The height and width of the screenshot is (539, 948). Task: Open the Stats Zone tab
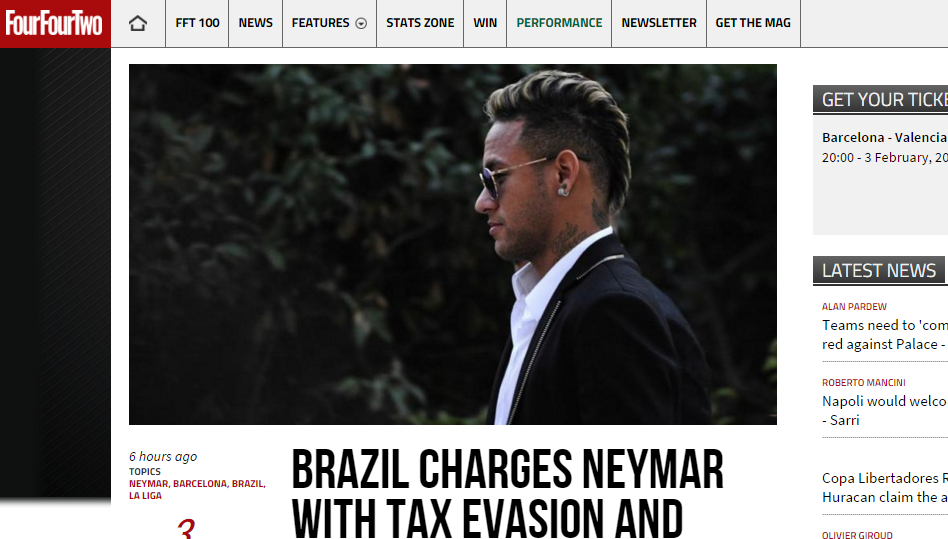[420, 23]
